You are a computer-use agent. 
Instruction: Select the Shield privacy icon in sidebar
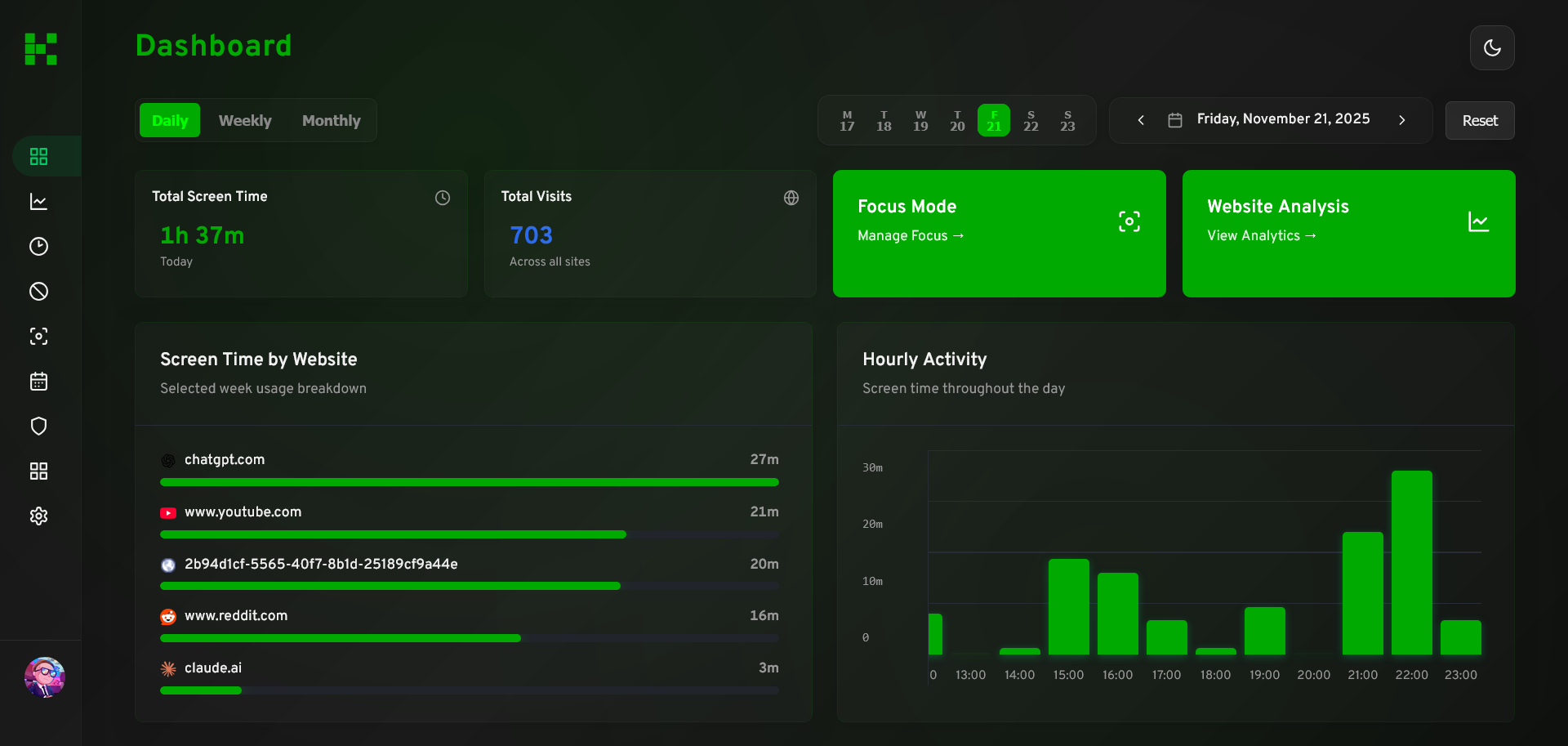click(x=38, y=426)
